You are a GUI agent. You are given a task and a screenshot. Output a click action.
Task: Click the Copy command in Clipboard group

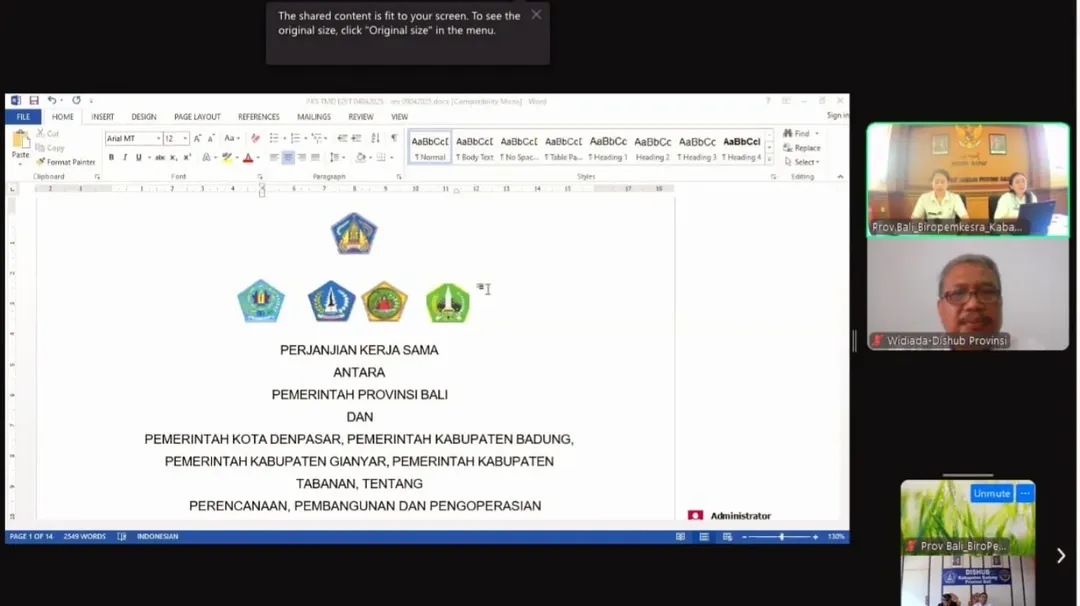tap(50, 148)
